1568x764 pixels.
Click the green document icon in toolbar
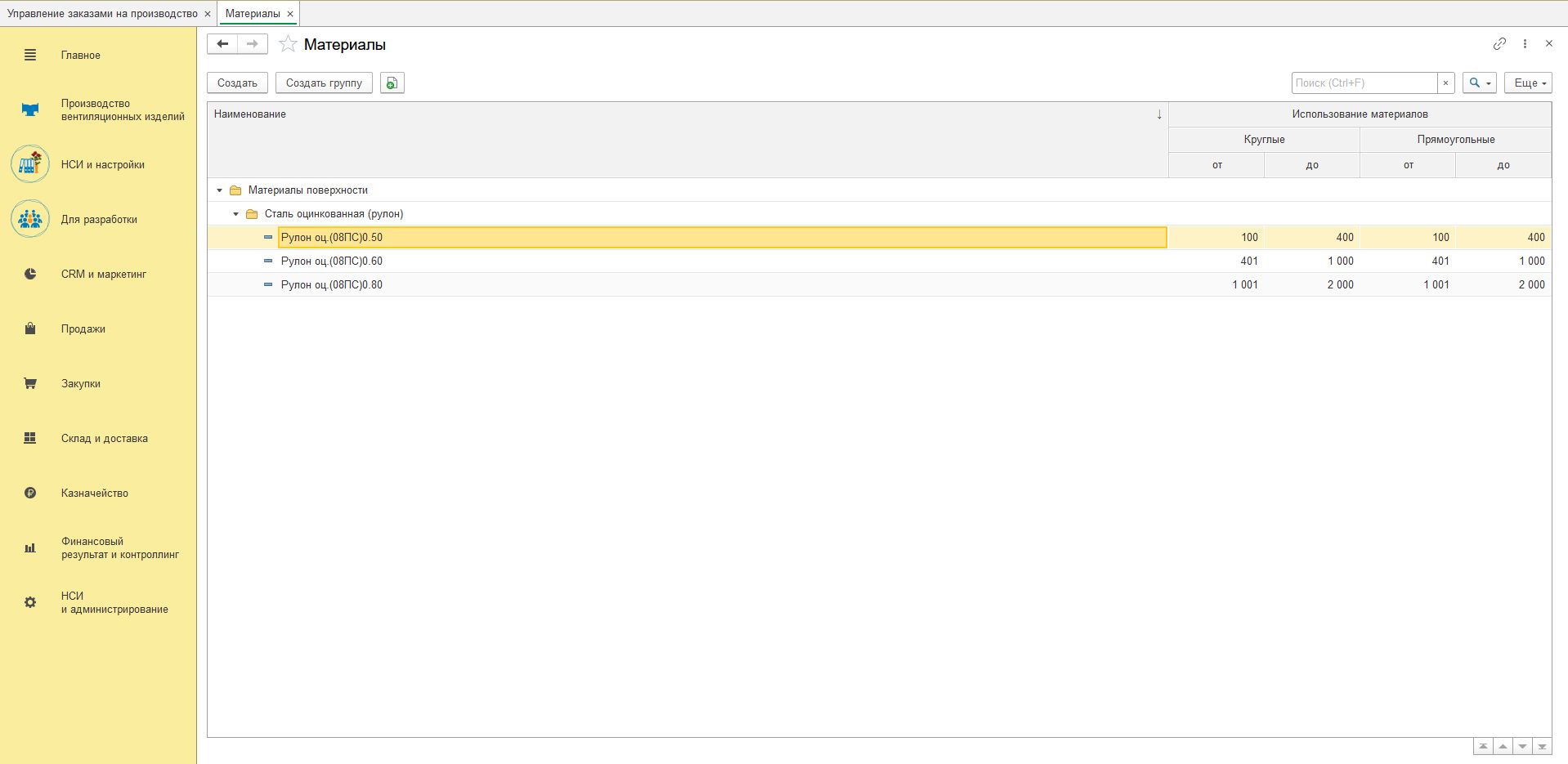(392, 83)
